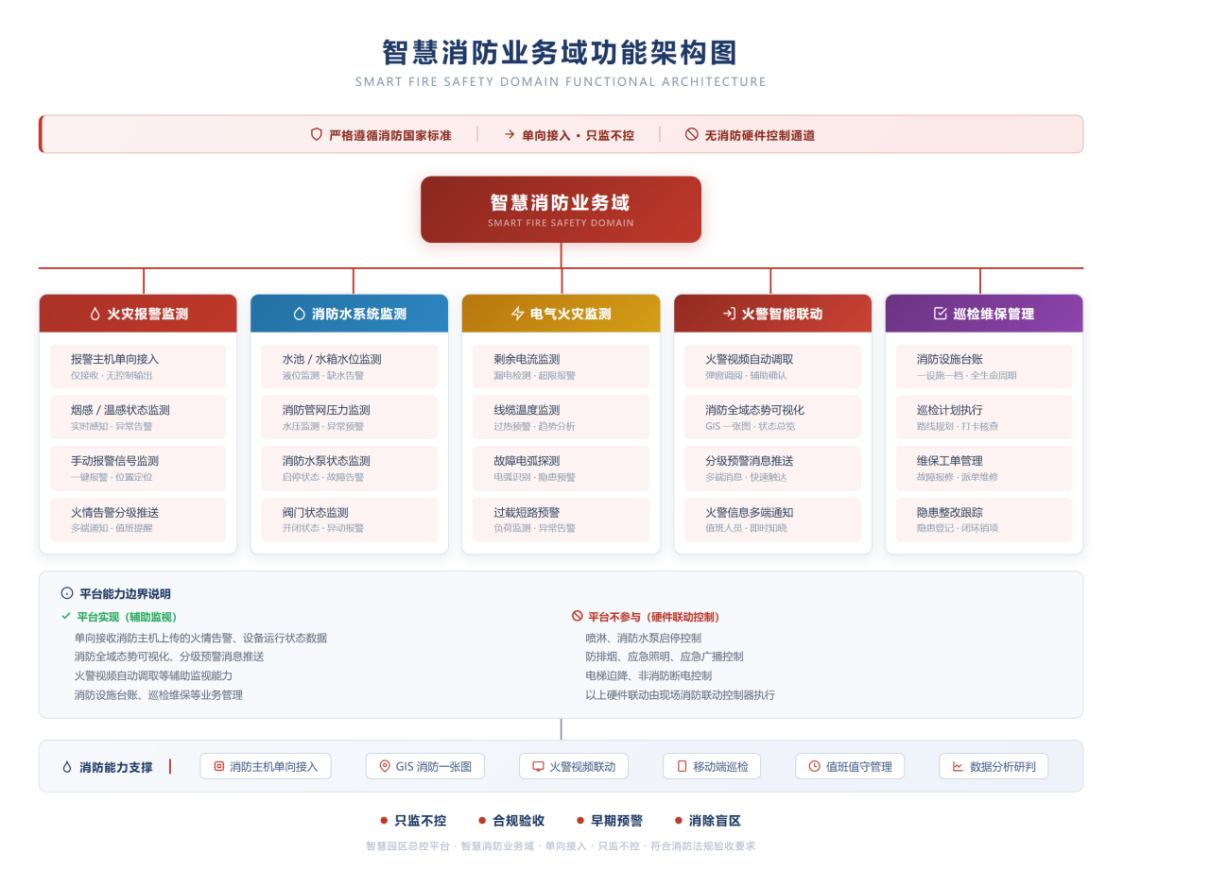Viewport: 1210px width, 888px height.
Task: Select the 烟感 / 温感状态监测 item
Action: tap(138, 417)
